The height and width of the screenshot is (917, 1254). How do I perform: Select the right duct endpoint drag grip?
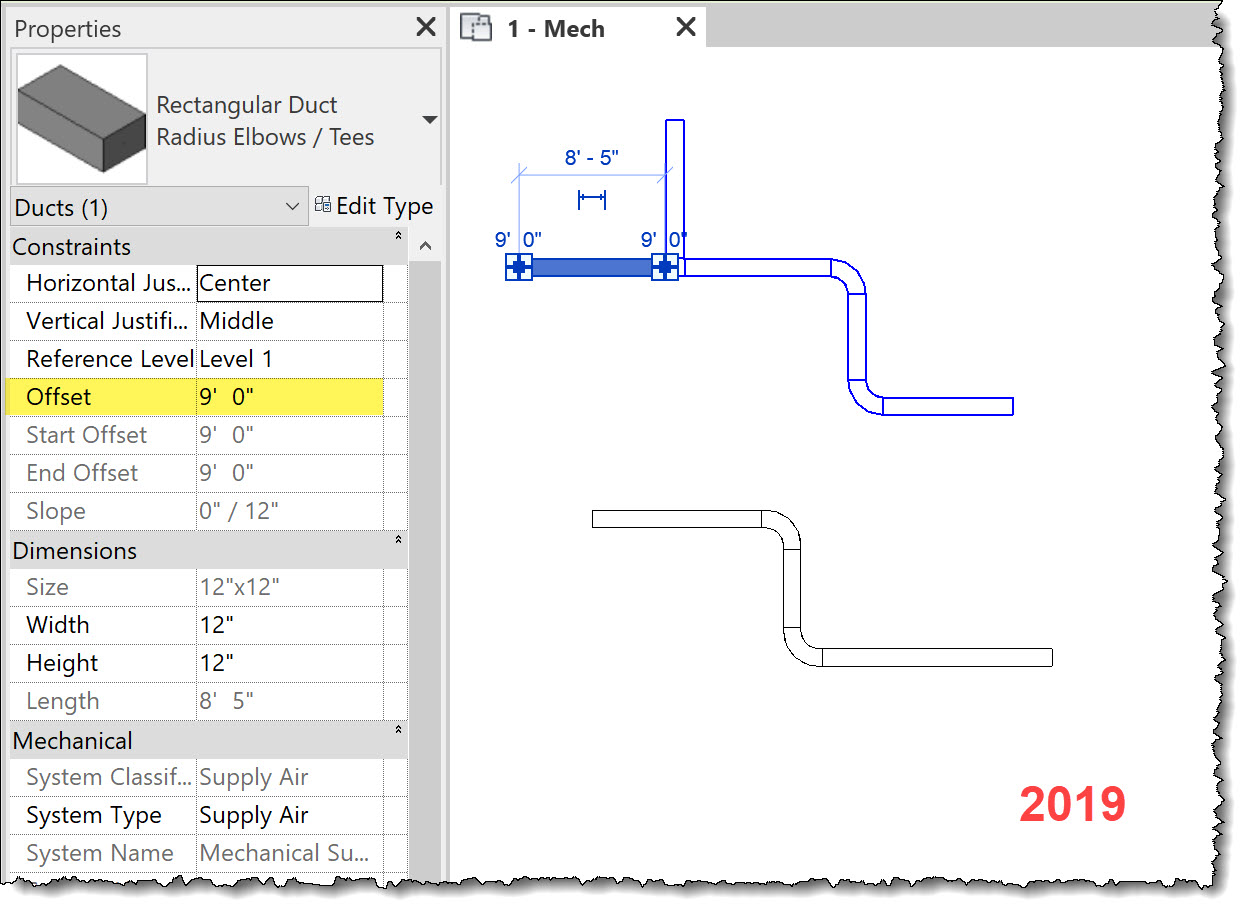click(666, 267)
